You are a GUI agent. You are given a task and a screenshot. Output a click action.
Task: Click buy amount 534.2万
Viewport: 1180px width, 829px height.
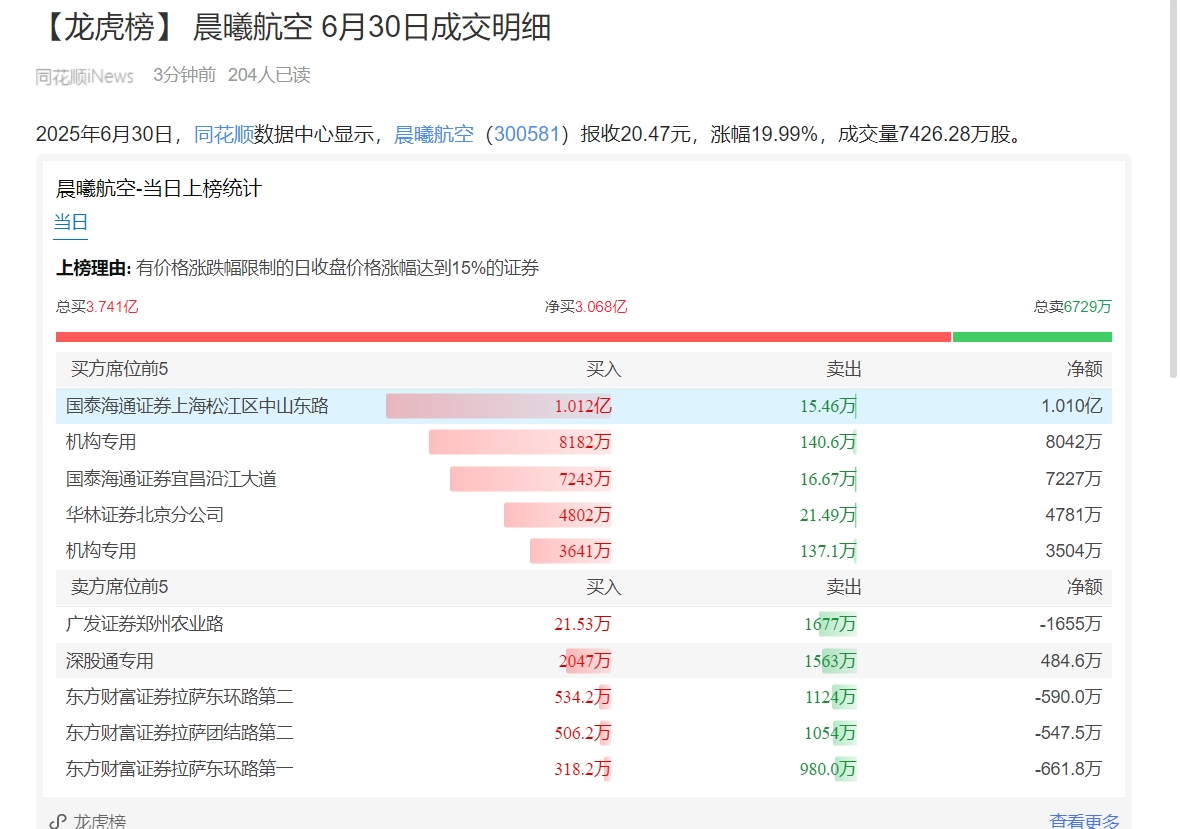coord(582,697)
